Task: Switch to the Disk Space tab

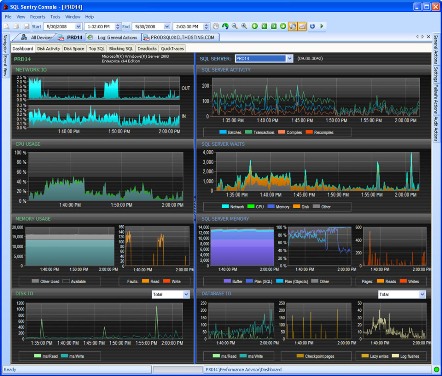Action: [x=74, y=49]
